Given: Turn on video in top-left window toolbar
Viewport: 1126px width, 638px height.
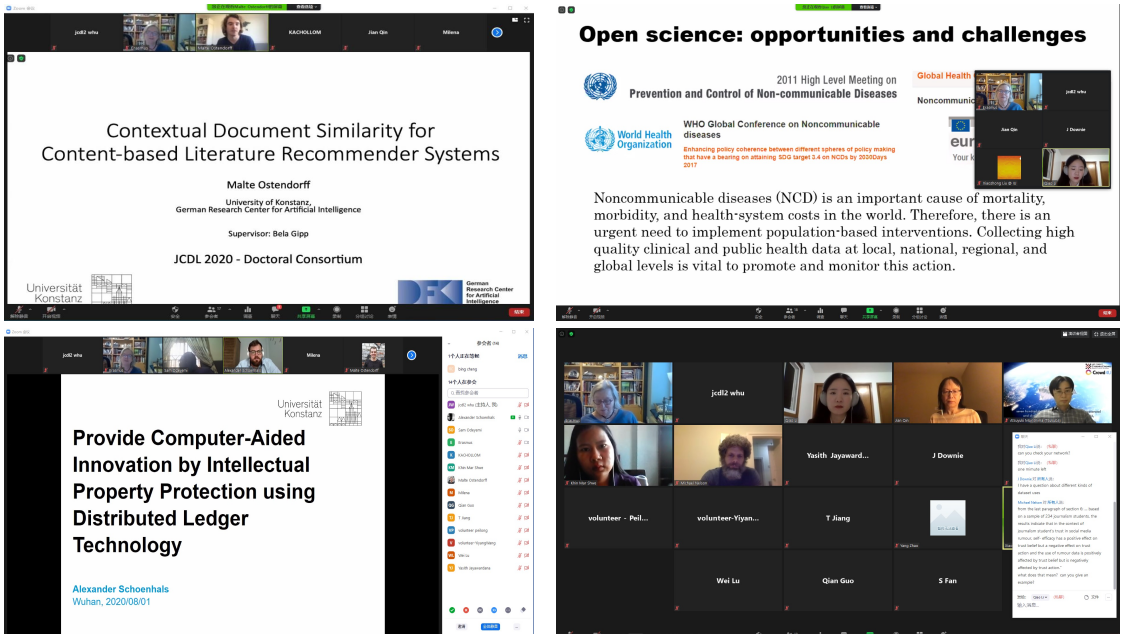Looking at the screenshot, I should tap(50, 311).
